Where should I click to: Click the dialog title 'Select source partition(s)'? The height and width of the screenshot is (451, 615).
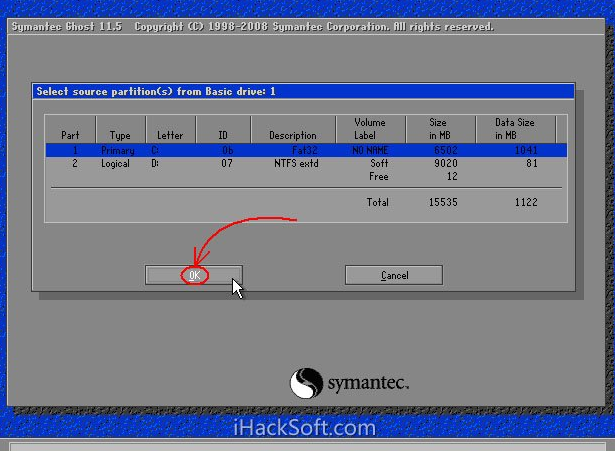(x=106, y=92)
